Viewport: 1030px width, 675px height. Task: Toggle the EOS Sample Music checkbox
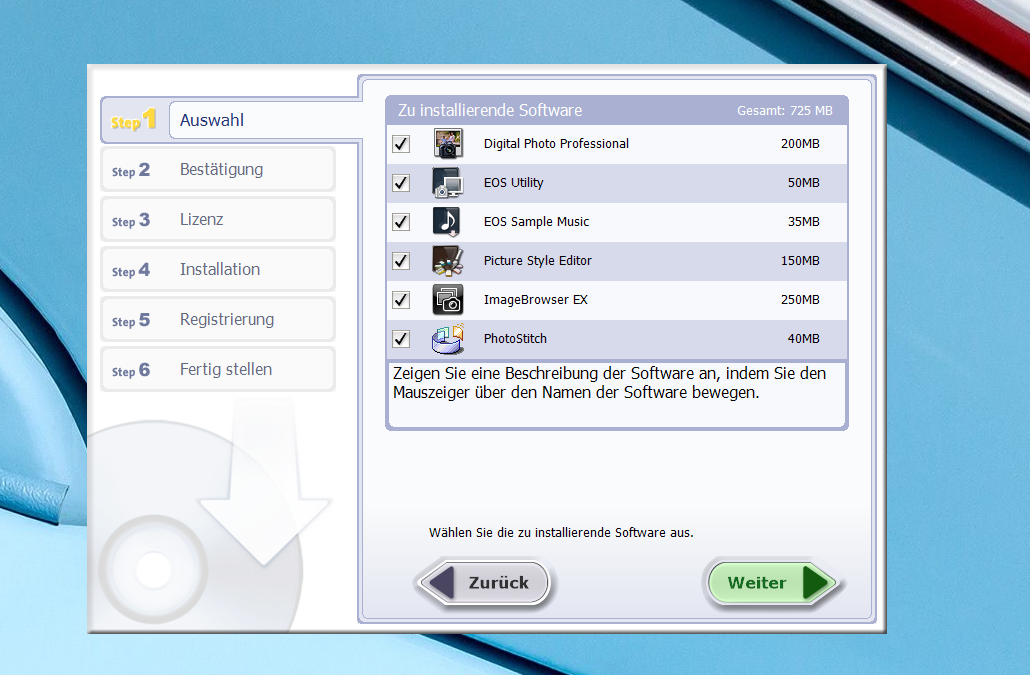(401, 222)
